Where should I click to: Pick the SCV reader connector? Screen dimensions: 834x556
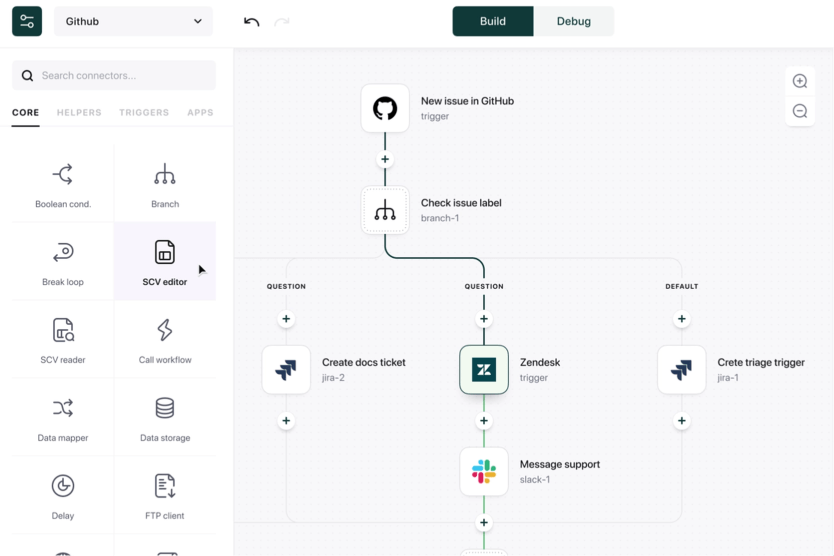63,339
